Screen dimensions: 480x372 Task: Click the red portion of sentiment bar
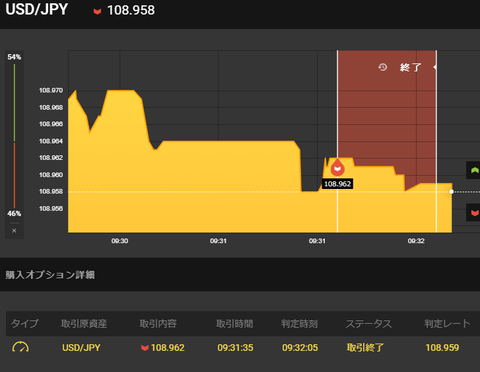pos(14,175)
